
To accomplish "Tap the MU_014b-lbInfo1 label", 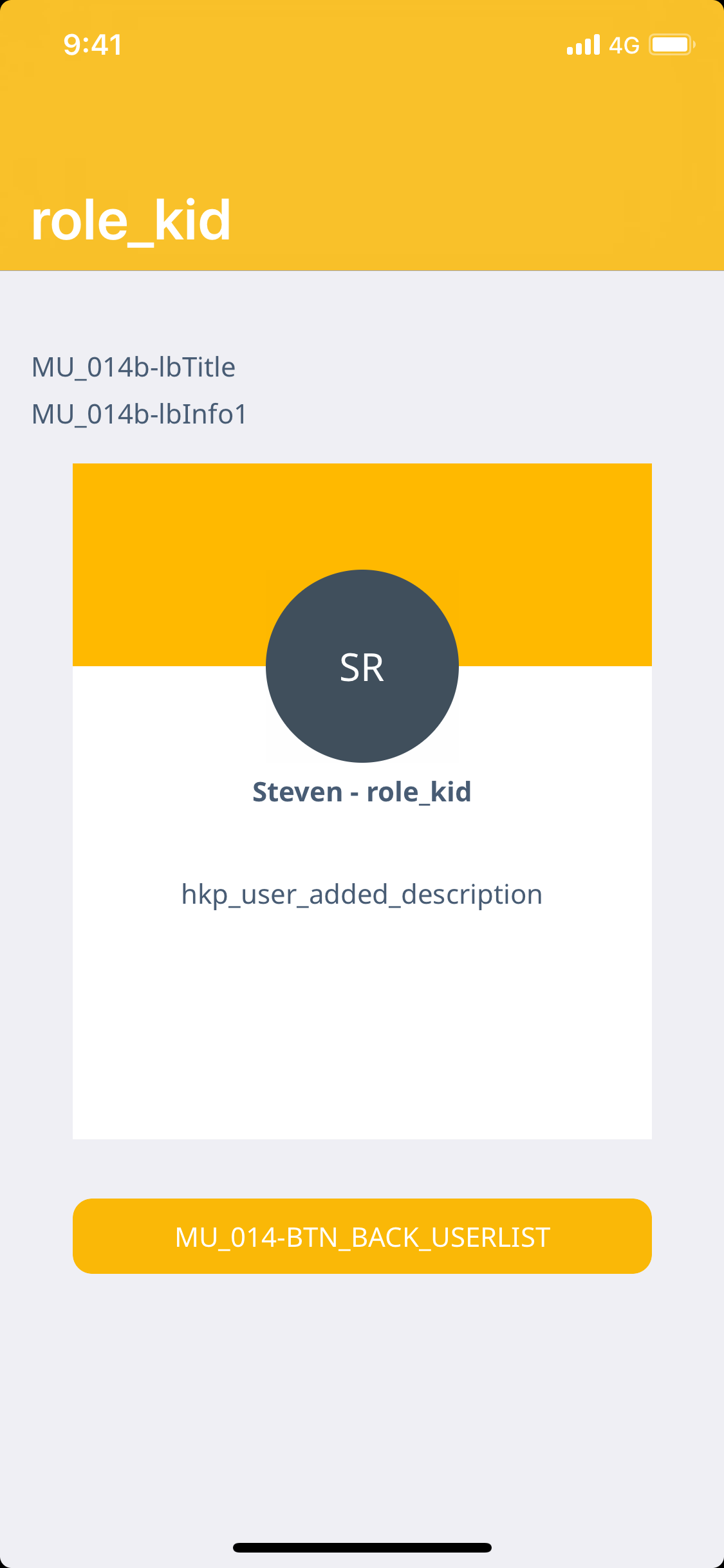I will [140, 415].
